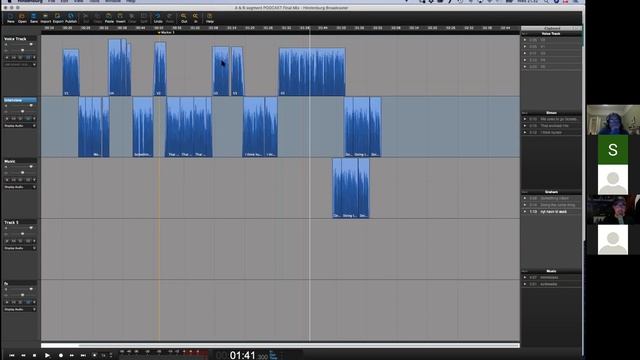The image size is (640, 360).
Task: Click the Save toolbar icon
Action: [x=34, y=18]
